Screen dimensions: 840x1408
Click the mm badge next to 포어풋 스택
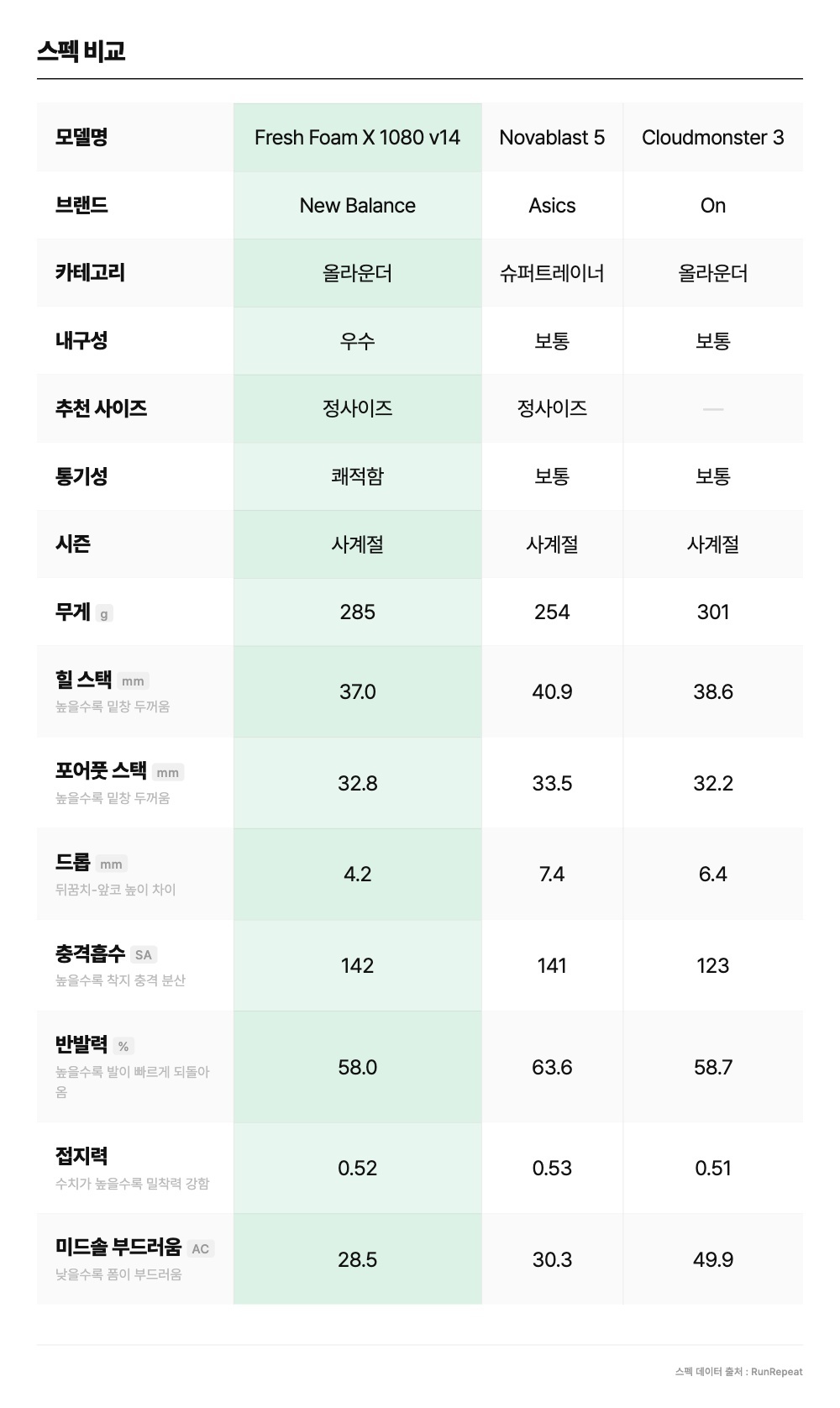pyautogui.click(x=168, y=773)
